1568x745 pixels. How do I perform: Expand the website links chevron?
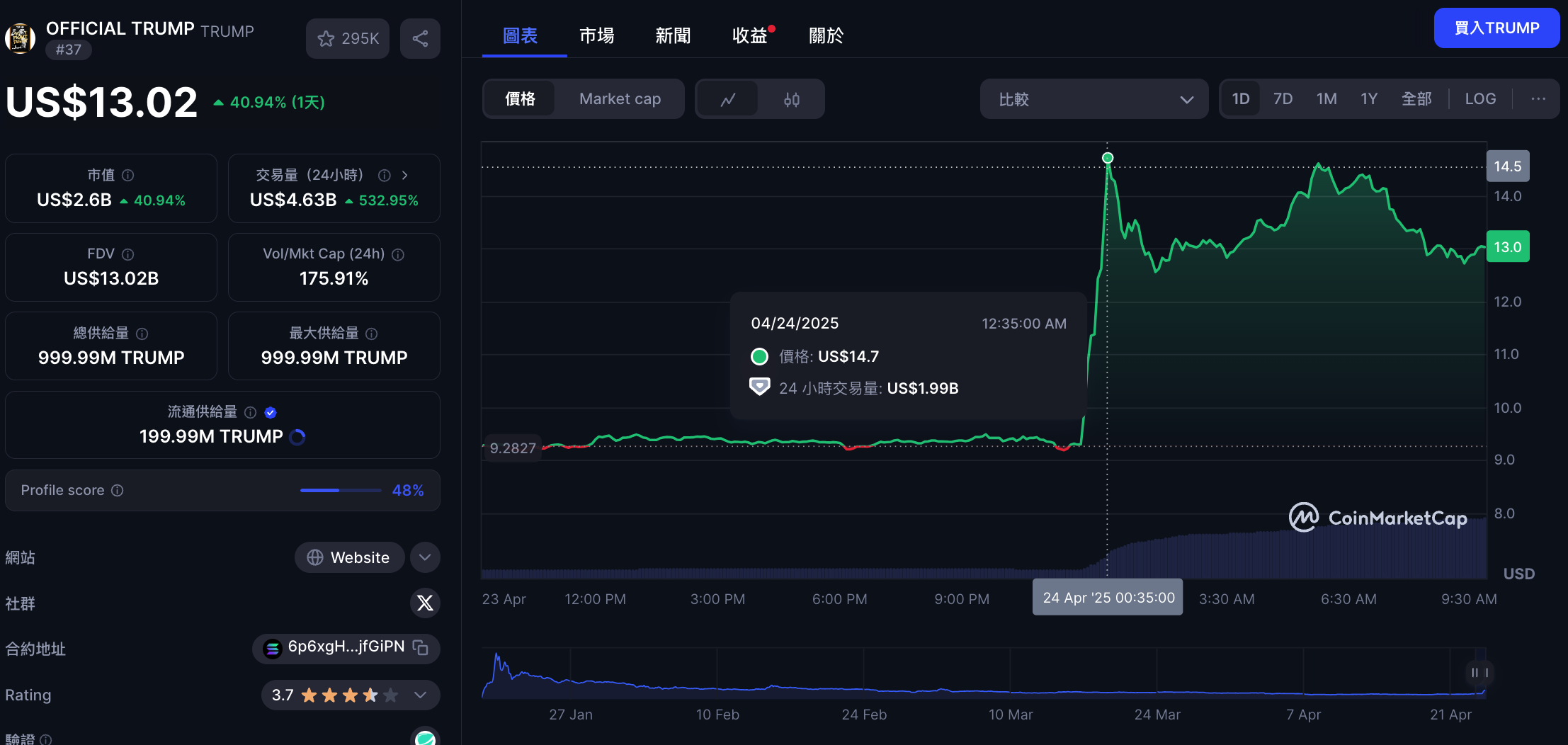coord(425,557)
